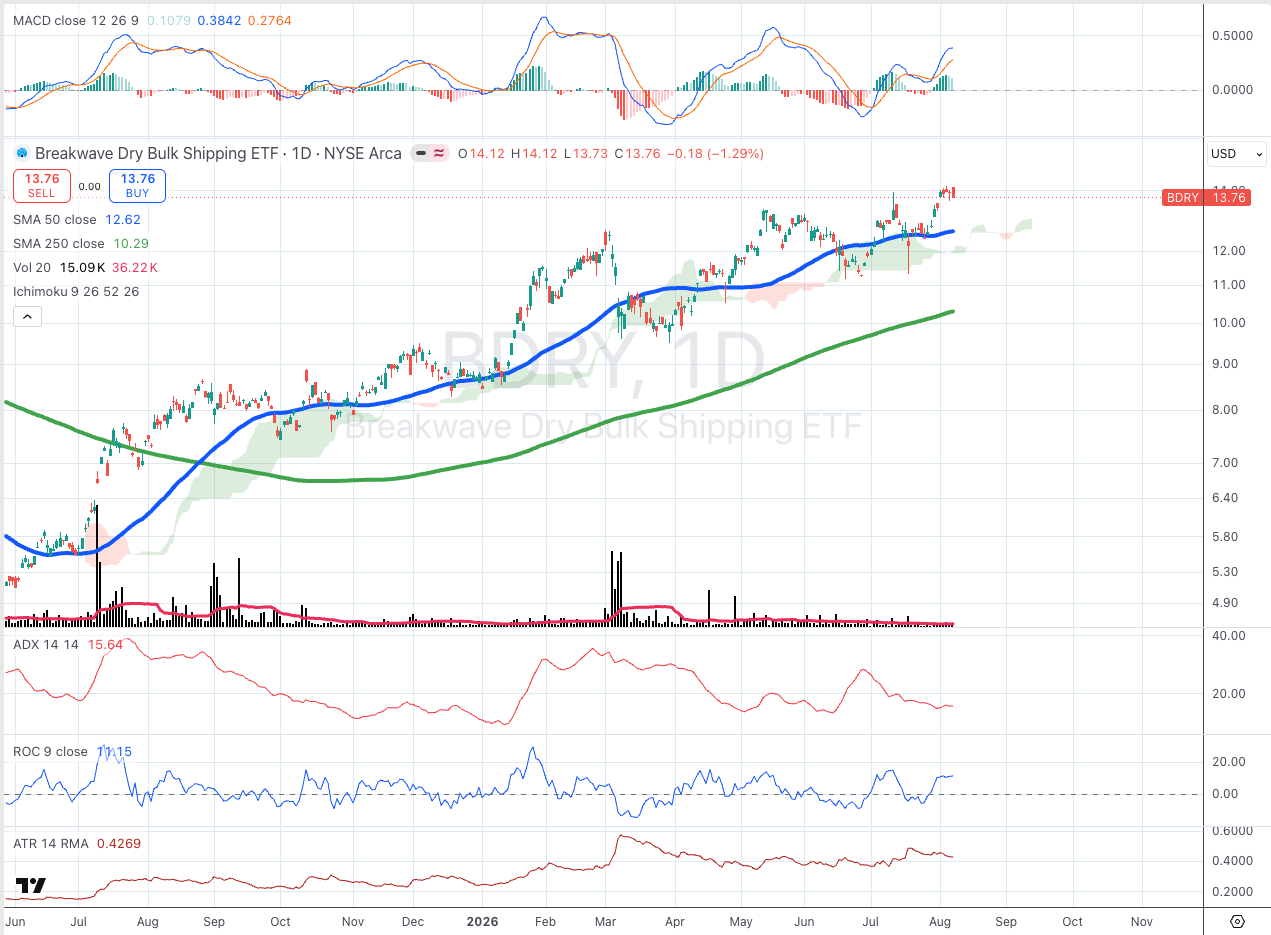Open the TradingView logo at bottom left

coord(31,886)
